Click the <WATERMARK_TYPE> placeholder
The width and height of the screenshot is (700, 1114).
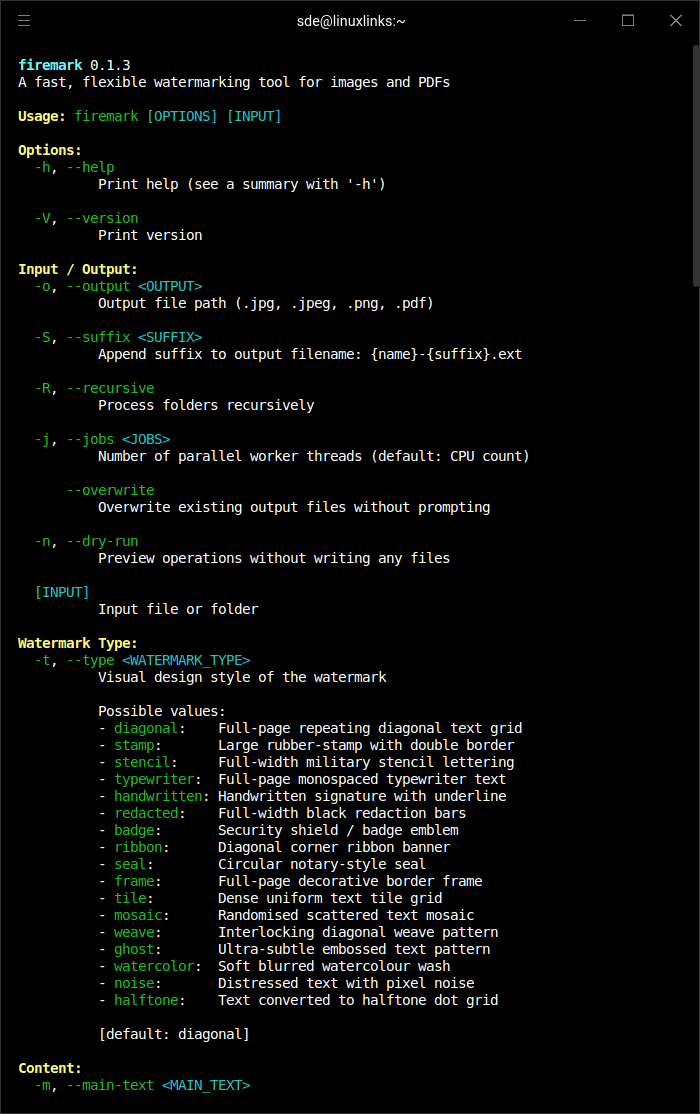point(186,660)
